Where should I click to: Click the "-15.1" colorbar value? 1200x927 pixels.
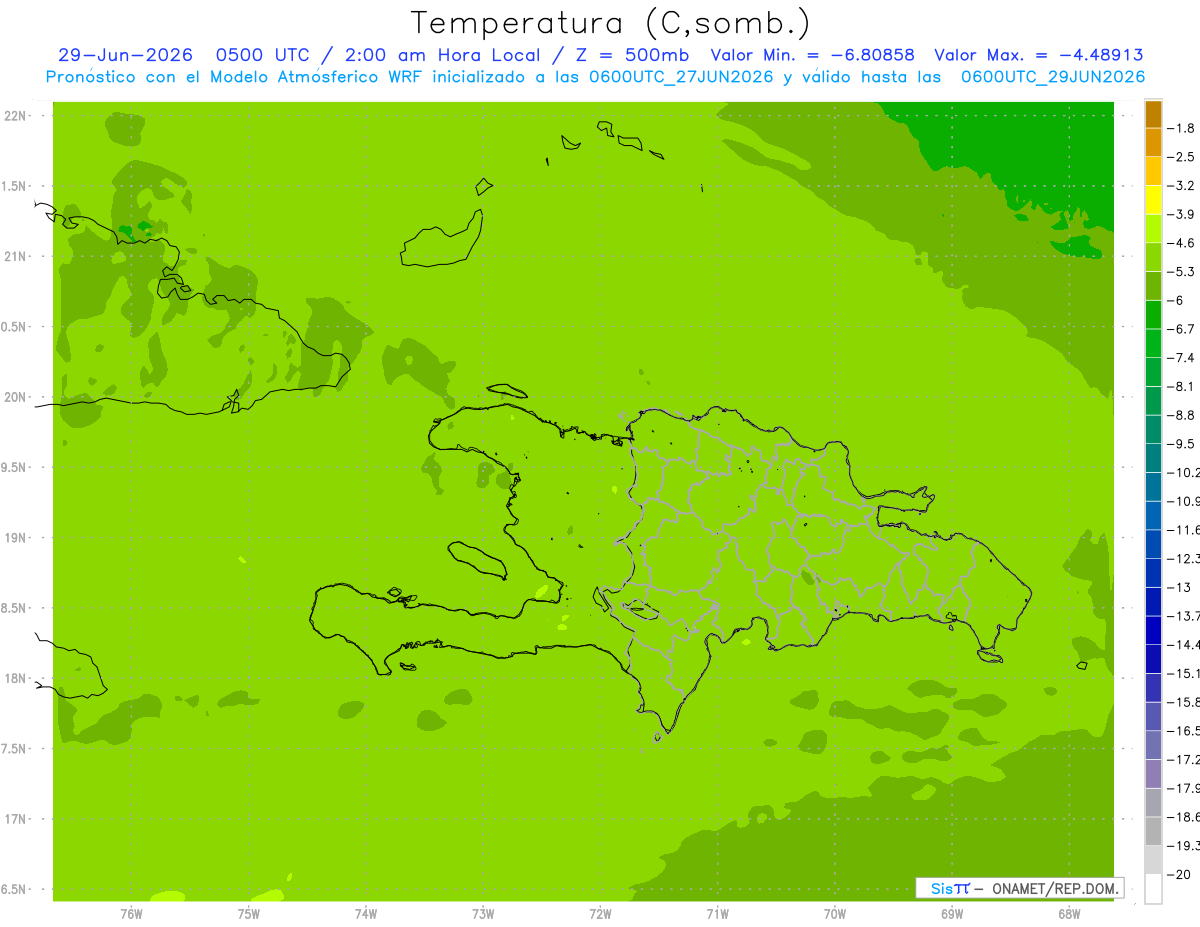click(x=1184, y=673)
